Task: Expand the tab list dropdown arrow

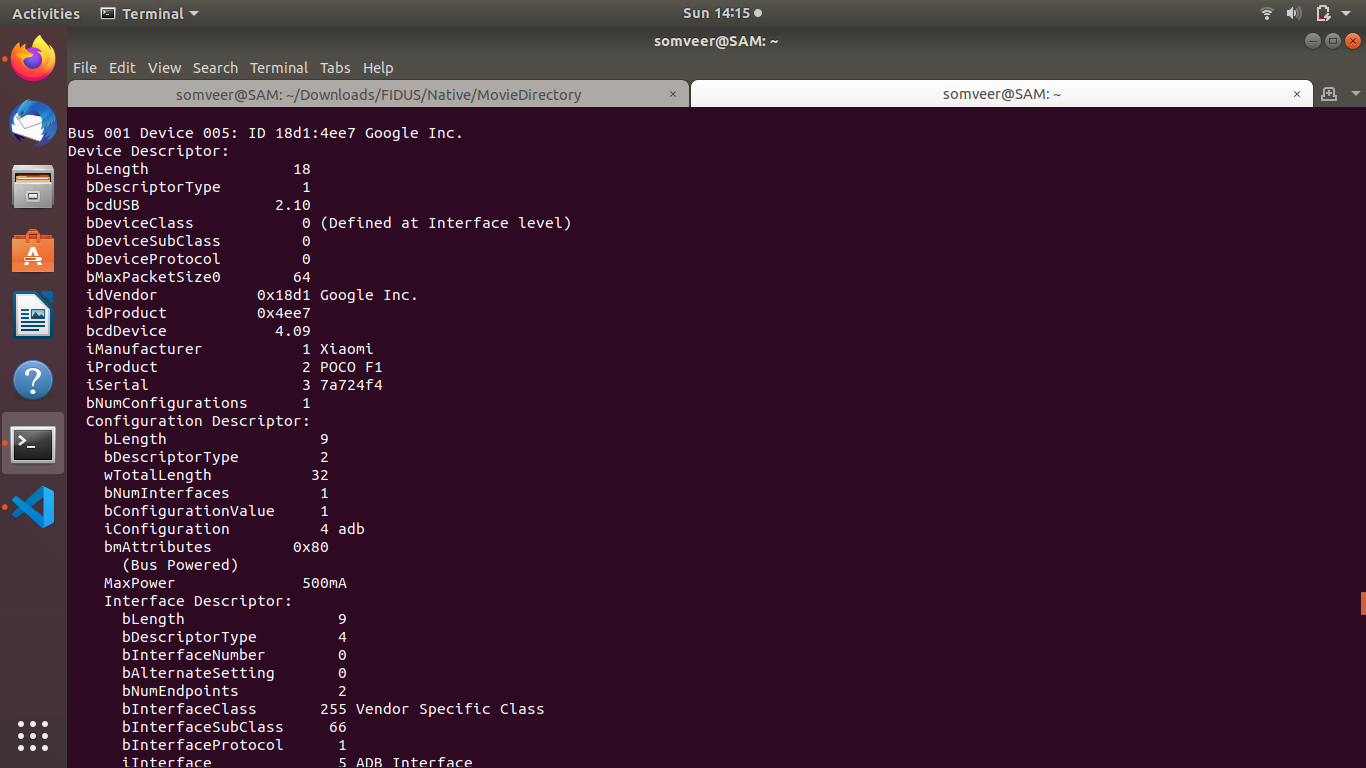Action: (1355, 94)
